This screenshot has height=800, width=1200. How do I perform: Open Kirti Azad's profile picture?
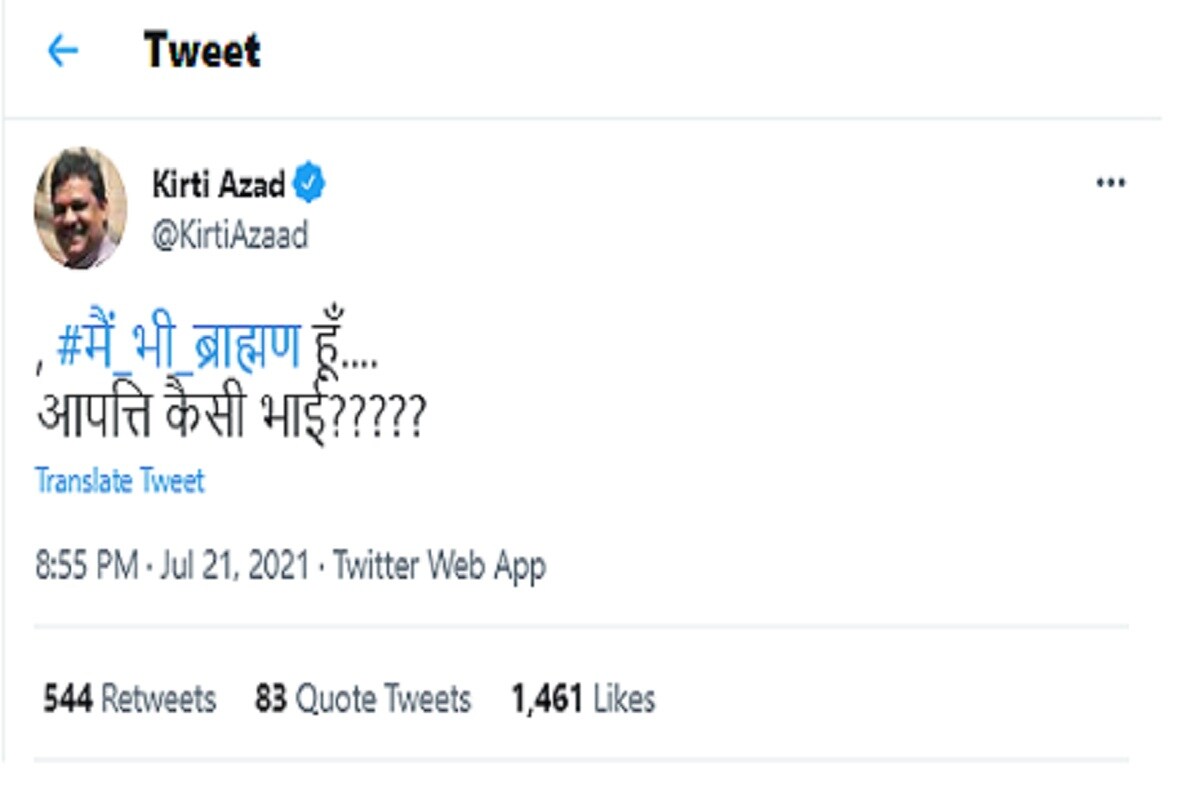[80, 208]
